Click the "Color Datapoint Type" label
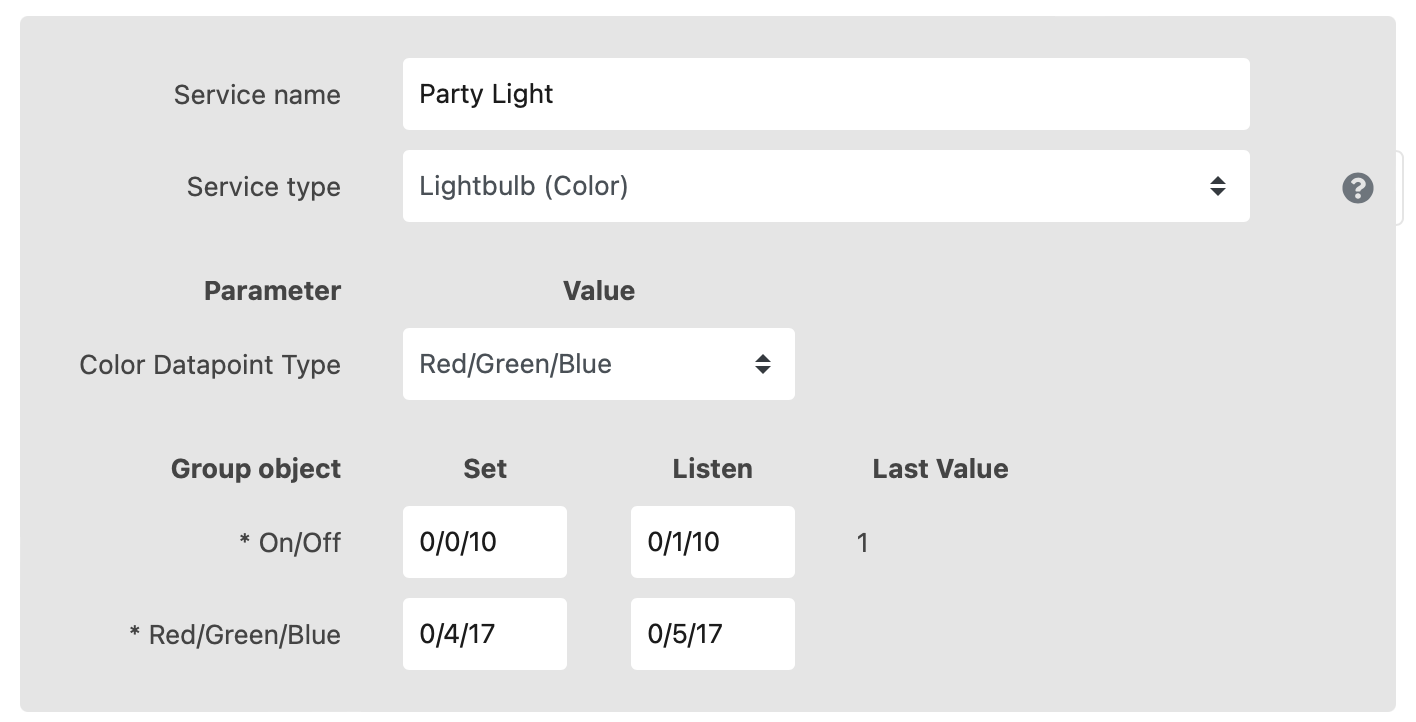The height and width of the screenshot is (722, 1416). pos(210,365)
